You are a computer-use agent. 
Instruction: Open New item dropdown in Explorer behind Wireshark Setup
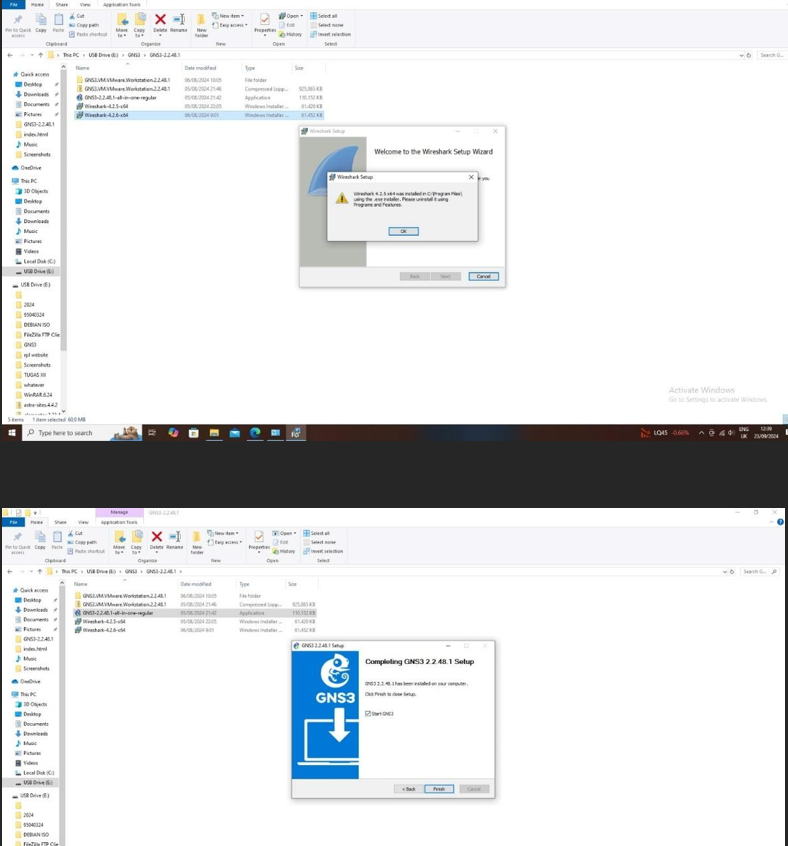pyautogui.click(x=228, y=16)
